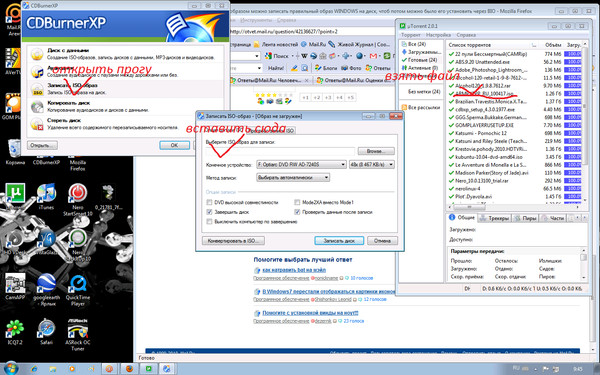Click Конвертировать в ISO... button

(x=233, y=241)
